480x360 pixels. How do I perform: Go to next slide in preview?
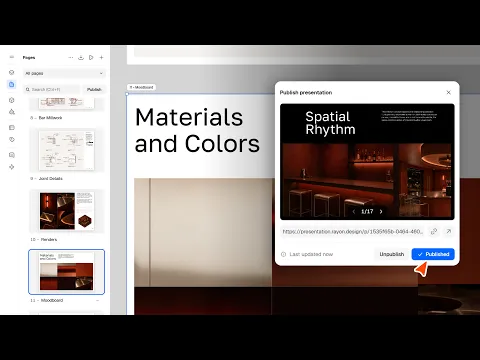click(x=381, y=211)
